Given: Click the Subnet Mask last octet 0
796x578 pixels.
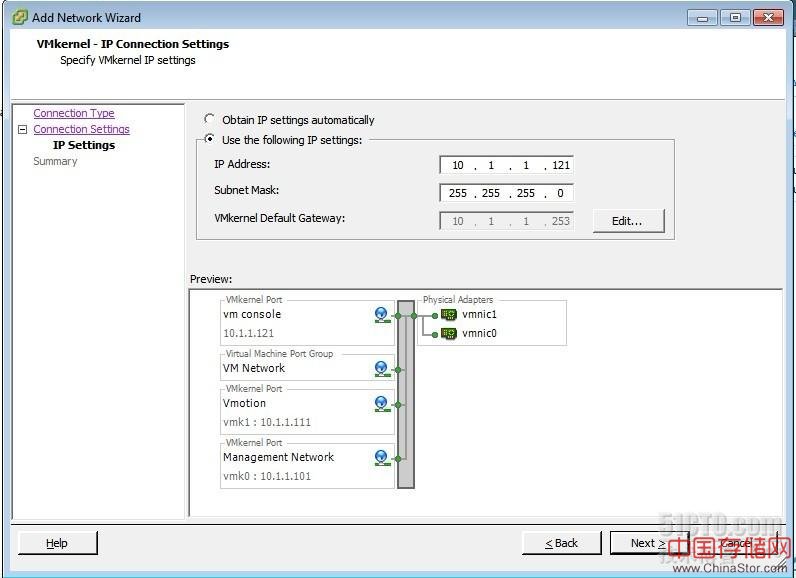Looking at the screenshot, I should click(560, 193).
